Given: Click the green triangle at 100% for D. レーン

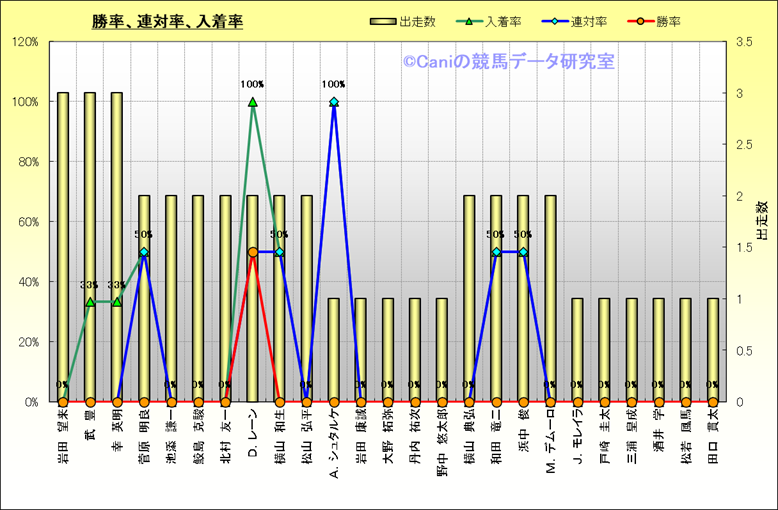Looking at the screenshot, I should coord(252,102).
